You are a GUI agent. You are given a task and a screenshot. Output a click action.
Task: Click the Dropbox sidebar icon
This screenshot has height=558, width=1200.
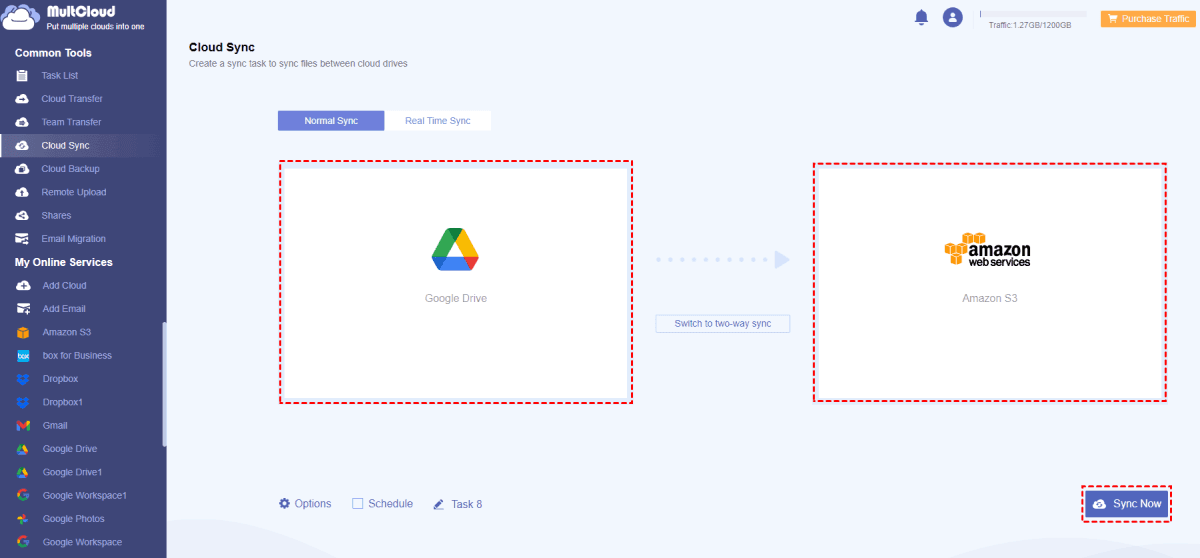(x=23, y=379)
